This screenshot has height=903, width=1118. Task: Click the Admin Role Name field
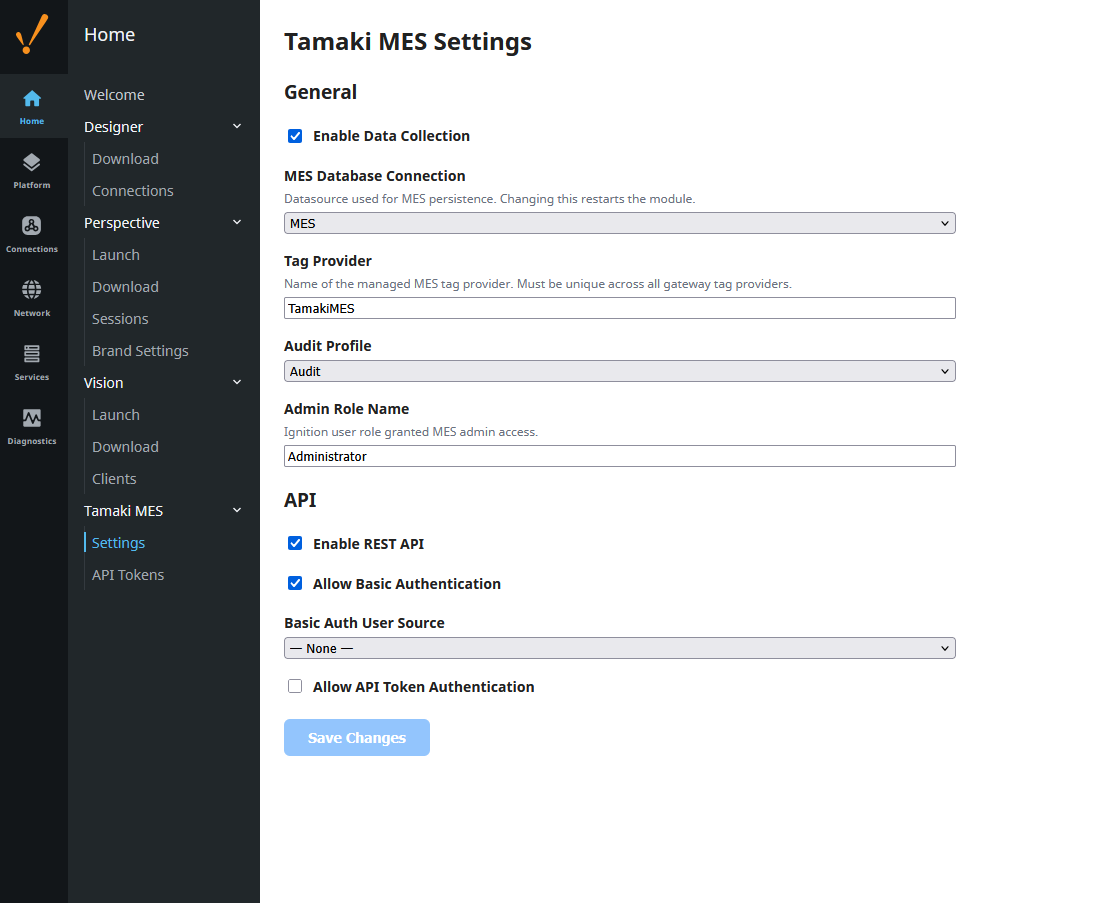pyautogui.click(x=620, y=456)
